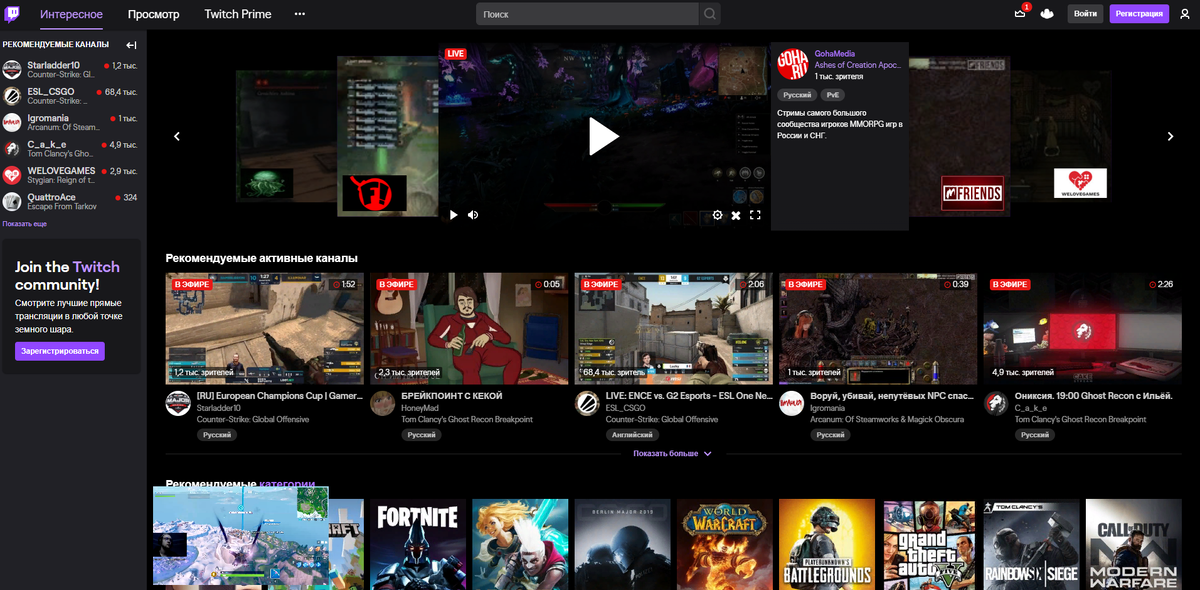
Task: Click Igromania avatar in sidebar
Action: point(12,122)
